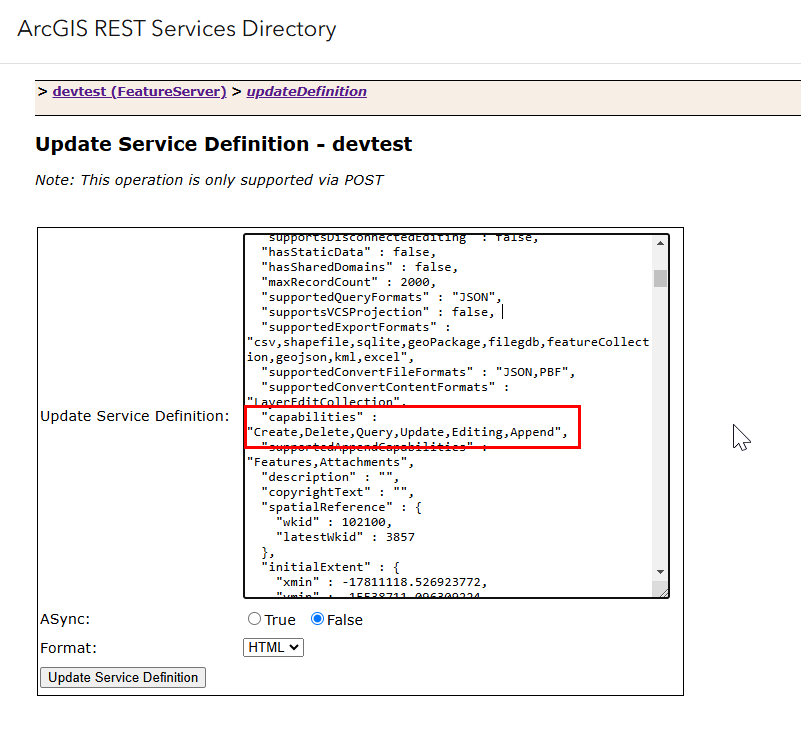Select the True radio for ASync
The height and width of the screenshot is (729, 801).
pos(255,618)
